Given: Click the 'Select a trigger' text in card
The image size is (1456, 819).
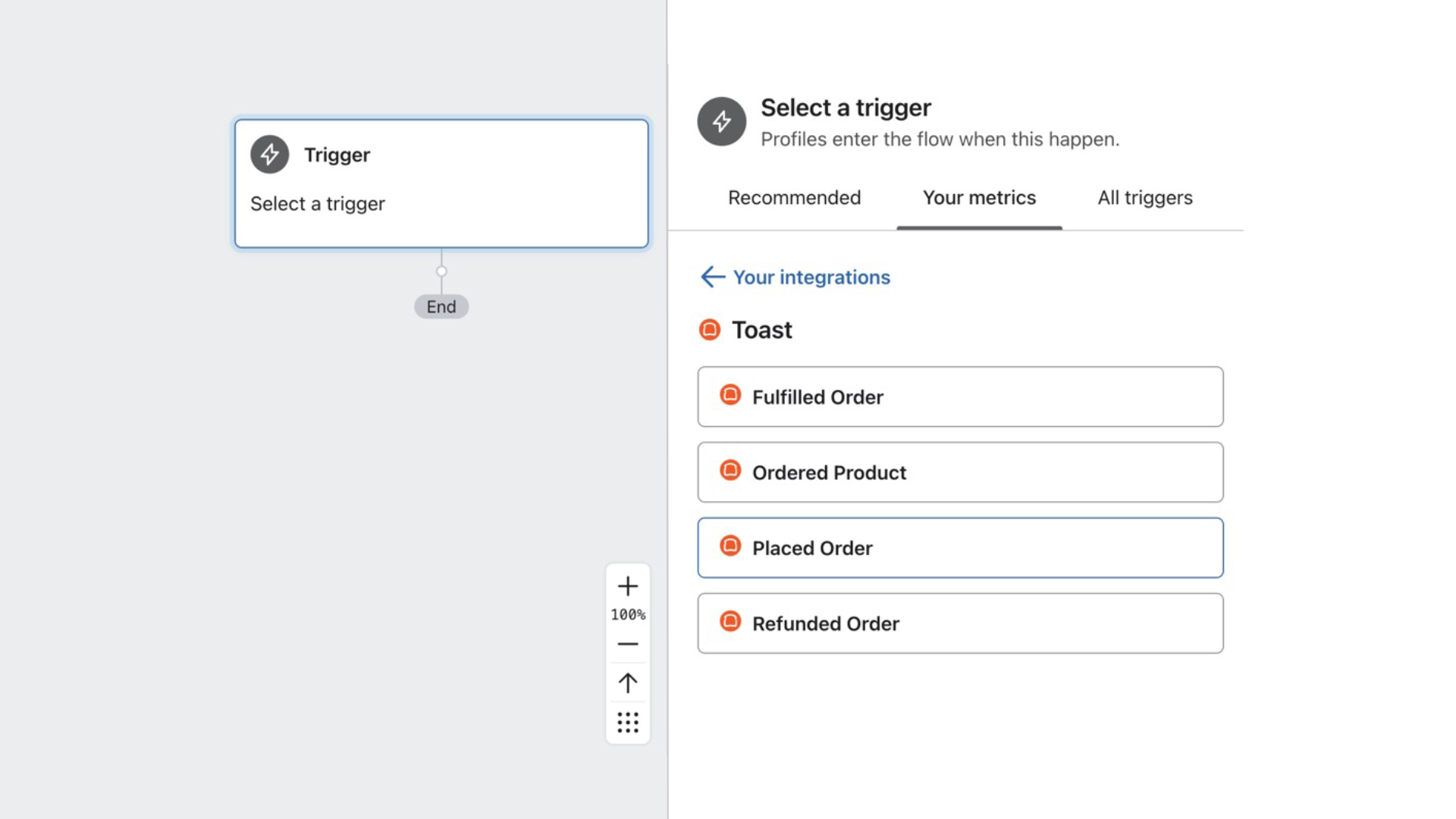Looking at the screenshot, I should tap(318, 204).
